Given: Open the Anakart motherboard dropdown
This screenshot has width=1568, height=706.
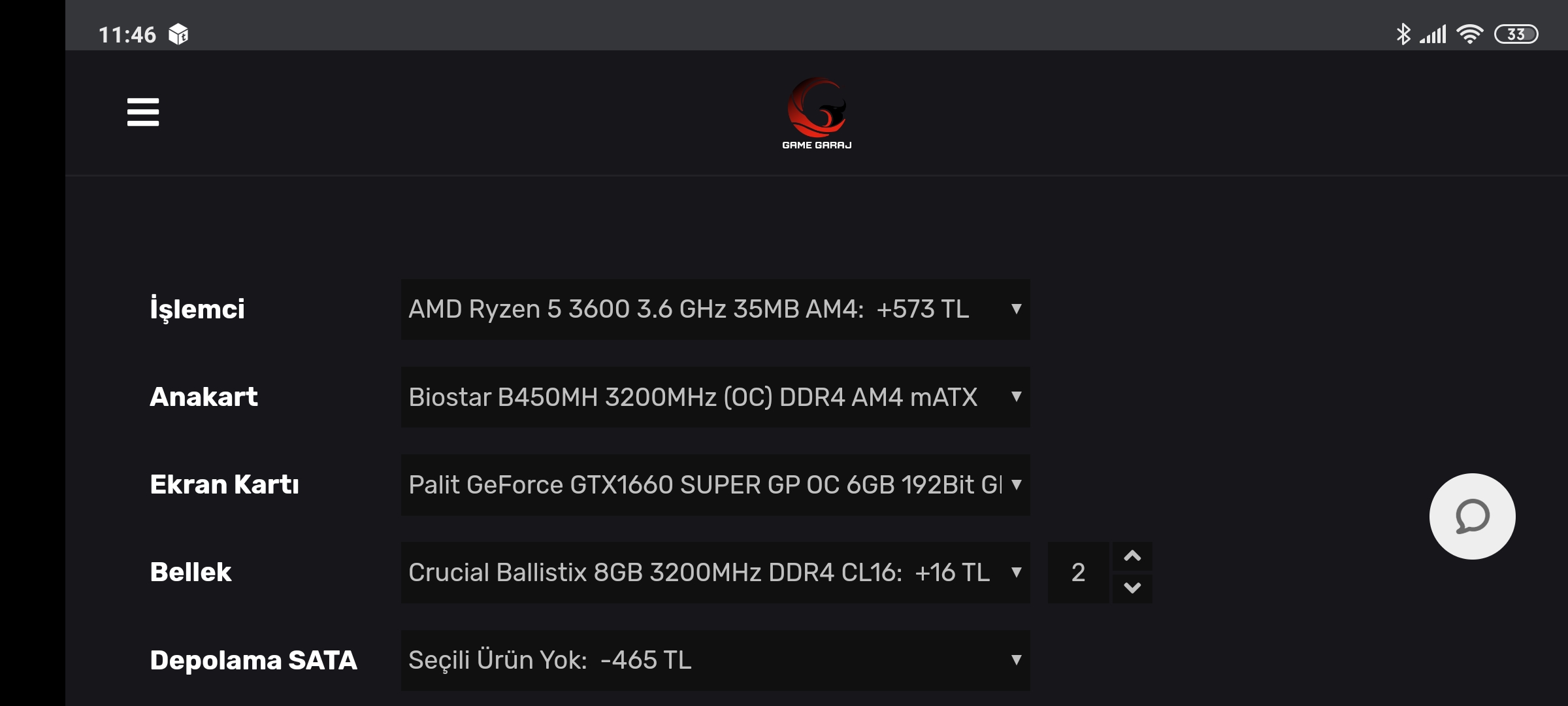Looking at the screenshot, I should [715, 397].
